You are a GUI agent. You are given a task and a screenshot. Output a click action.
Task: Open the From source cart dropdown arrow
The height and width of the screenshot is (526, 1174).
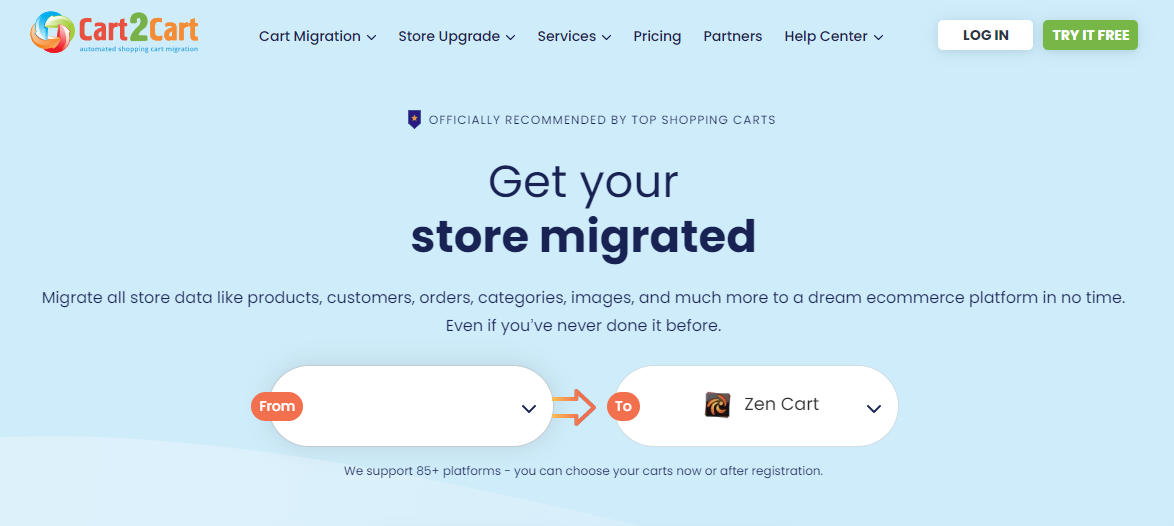tap(529, 409)
